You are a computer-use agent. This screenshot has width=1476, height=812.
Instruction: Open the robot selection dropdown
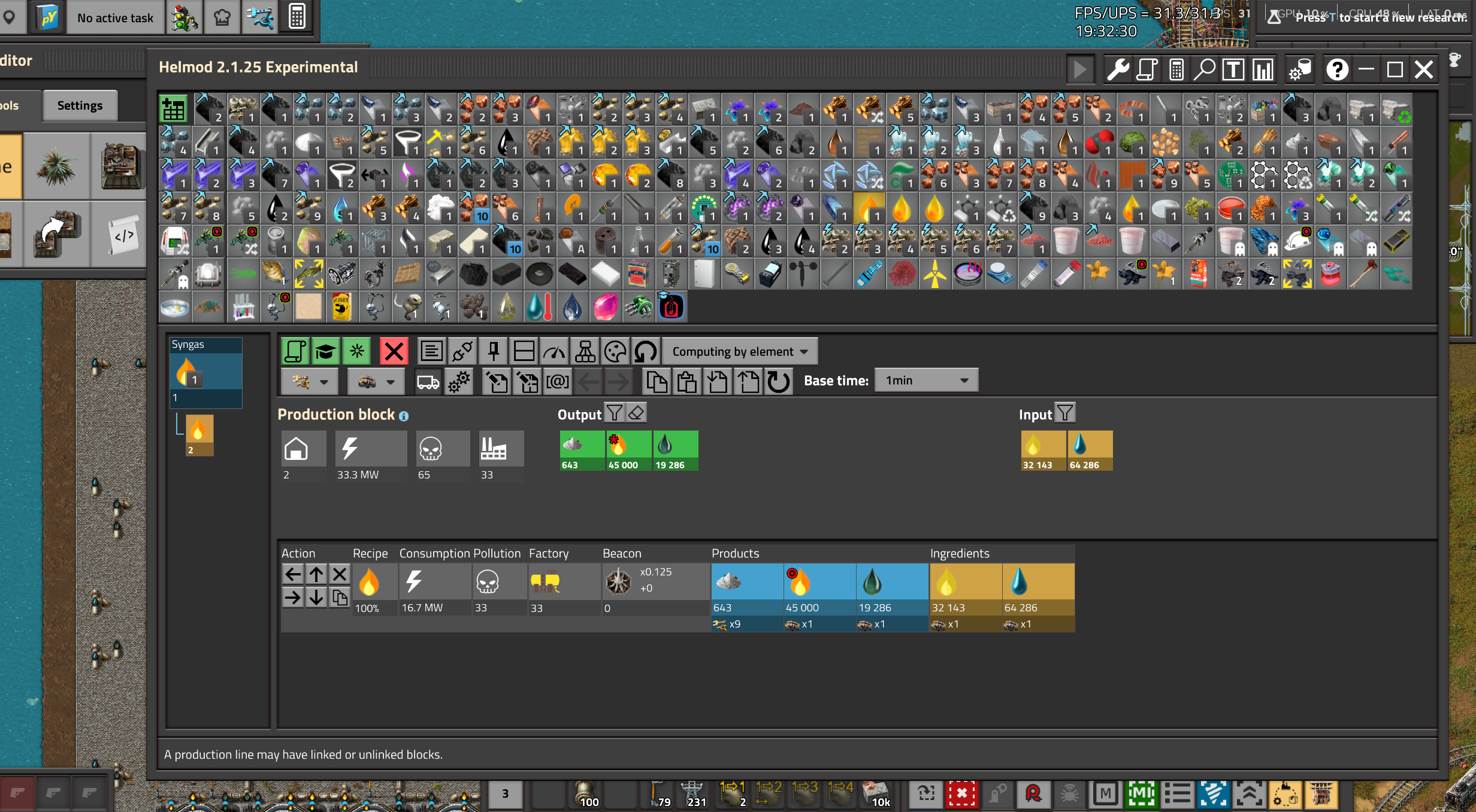(310, 381)
